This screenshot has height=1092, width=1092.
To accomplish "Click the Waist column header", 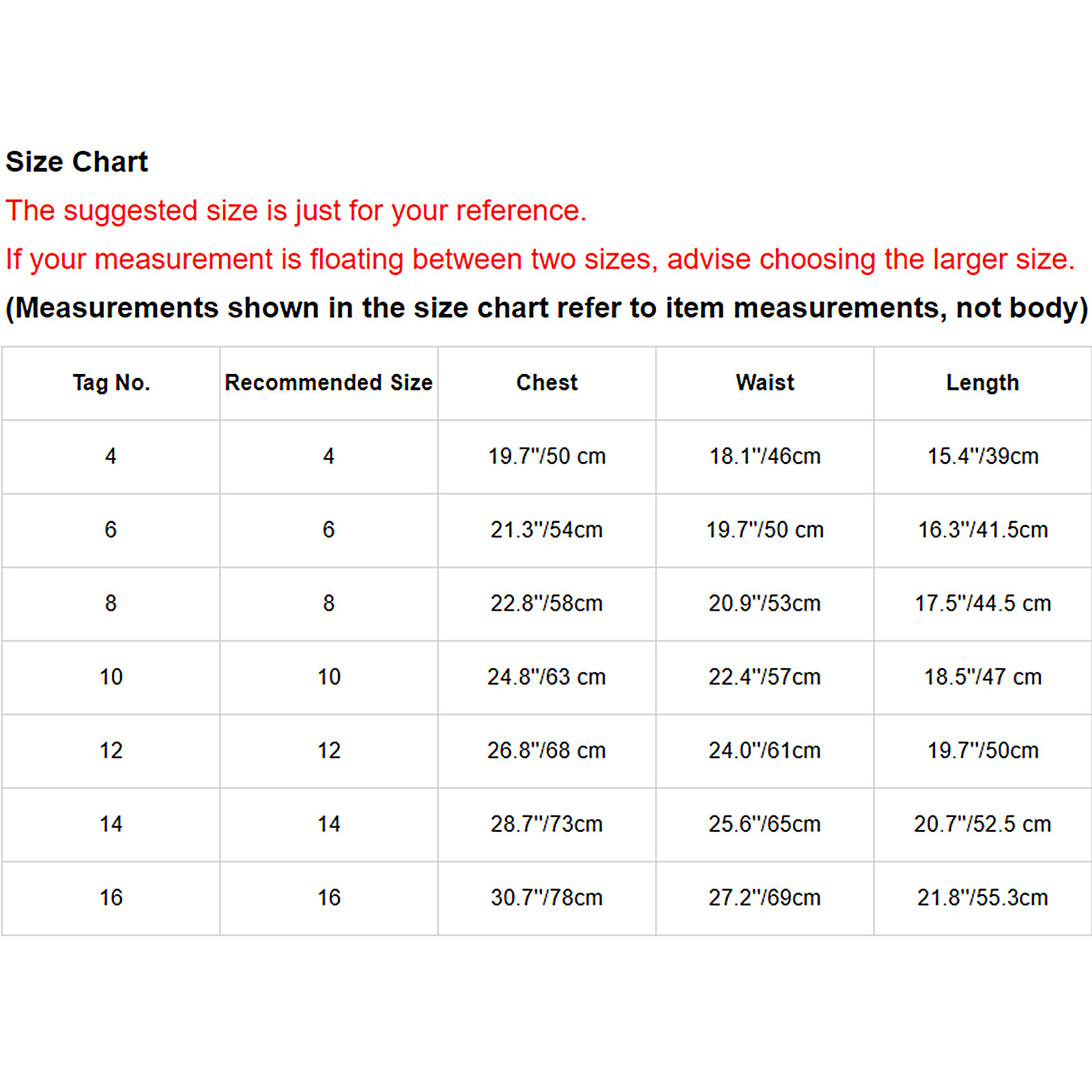I will (765, 383).
